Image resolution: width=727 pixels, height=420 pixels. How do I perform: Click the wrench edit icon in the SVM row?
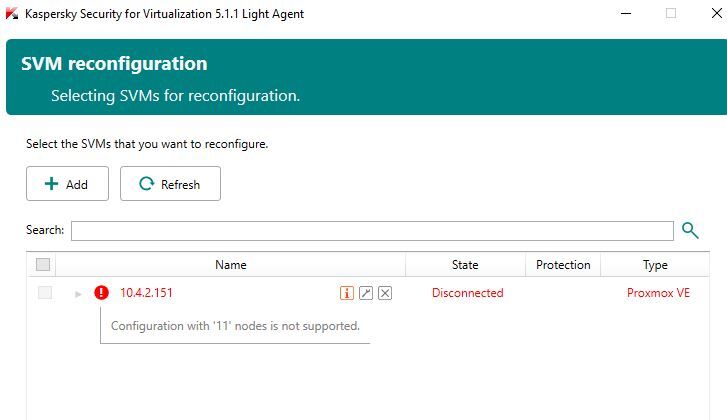coord(366,293)
